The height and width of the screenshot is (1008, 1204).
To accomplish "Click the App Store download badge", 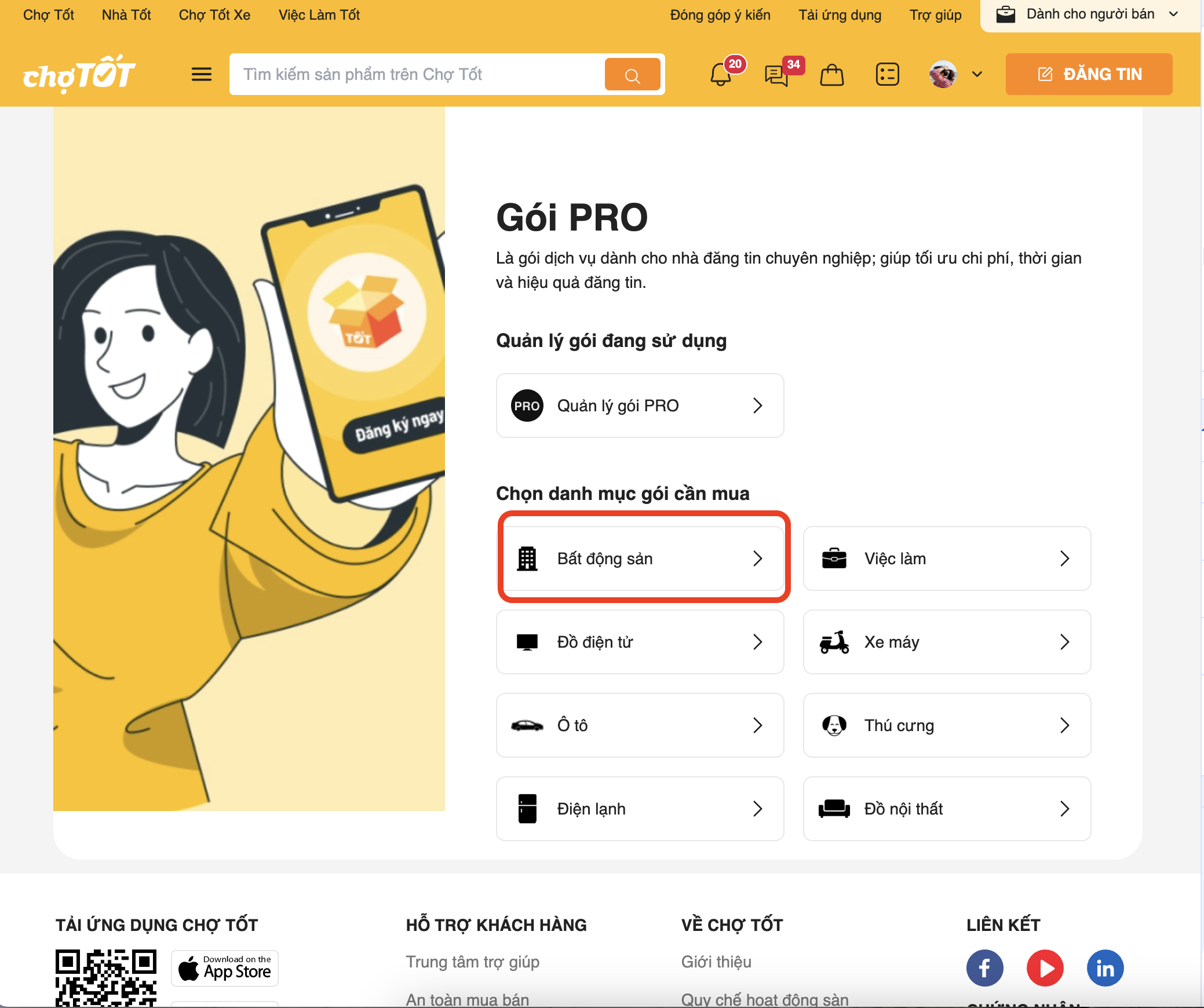I will (225, 968).
